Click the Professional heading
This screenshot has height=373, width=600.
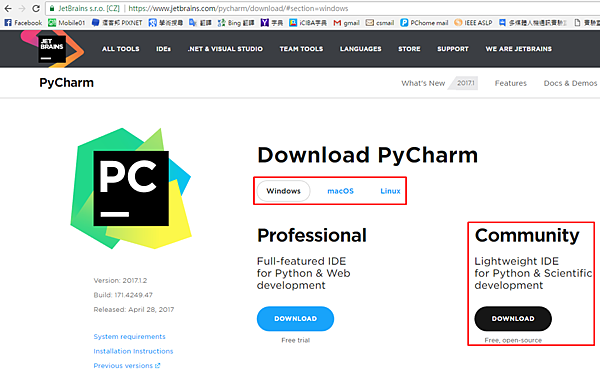pos(312,235)
